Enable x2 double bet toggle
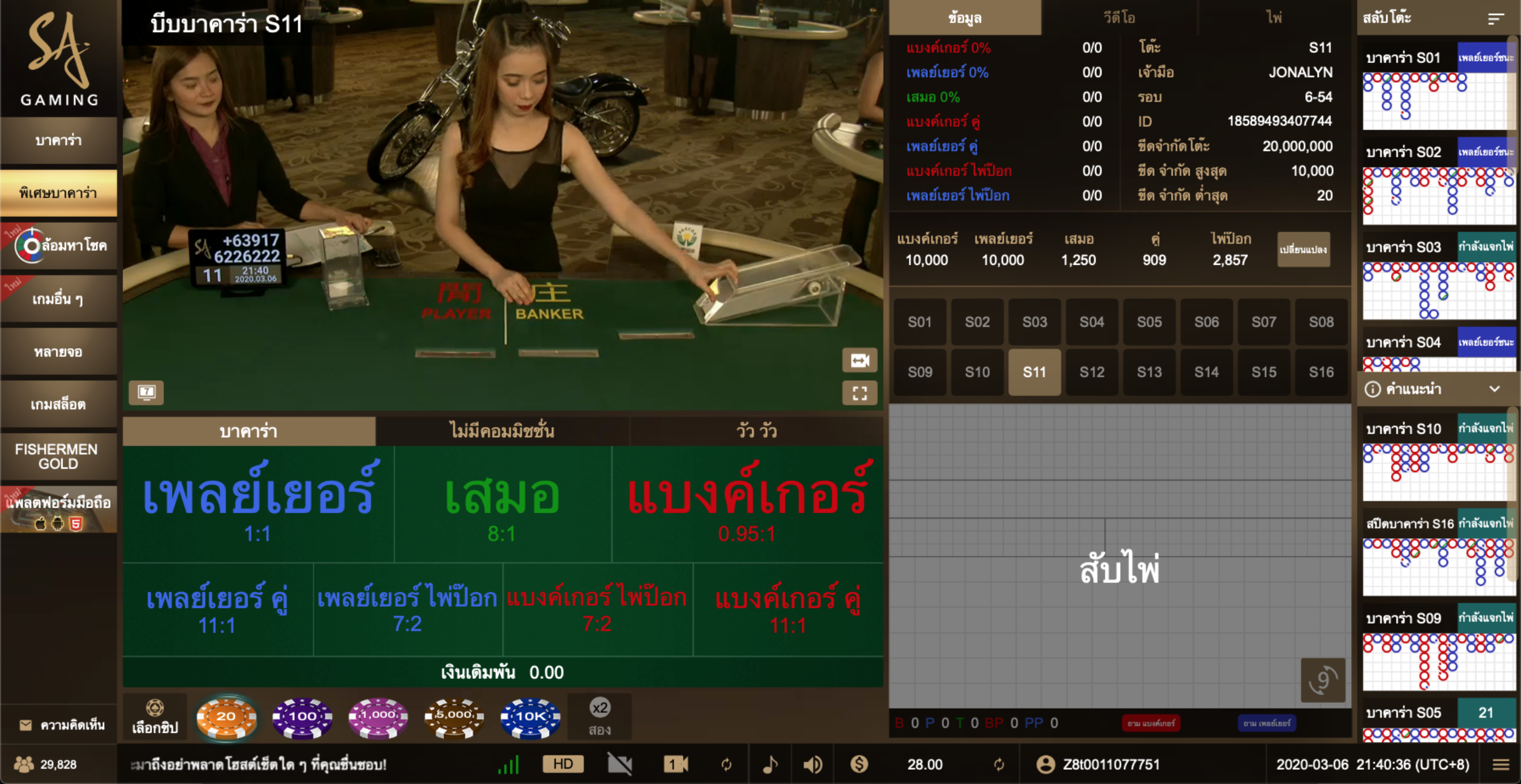The width and height of the screenshot is (1521, 784). 601,717
